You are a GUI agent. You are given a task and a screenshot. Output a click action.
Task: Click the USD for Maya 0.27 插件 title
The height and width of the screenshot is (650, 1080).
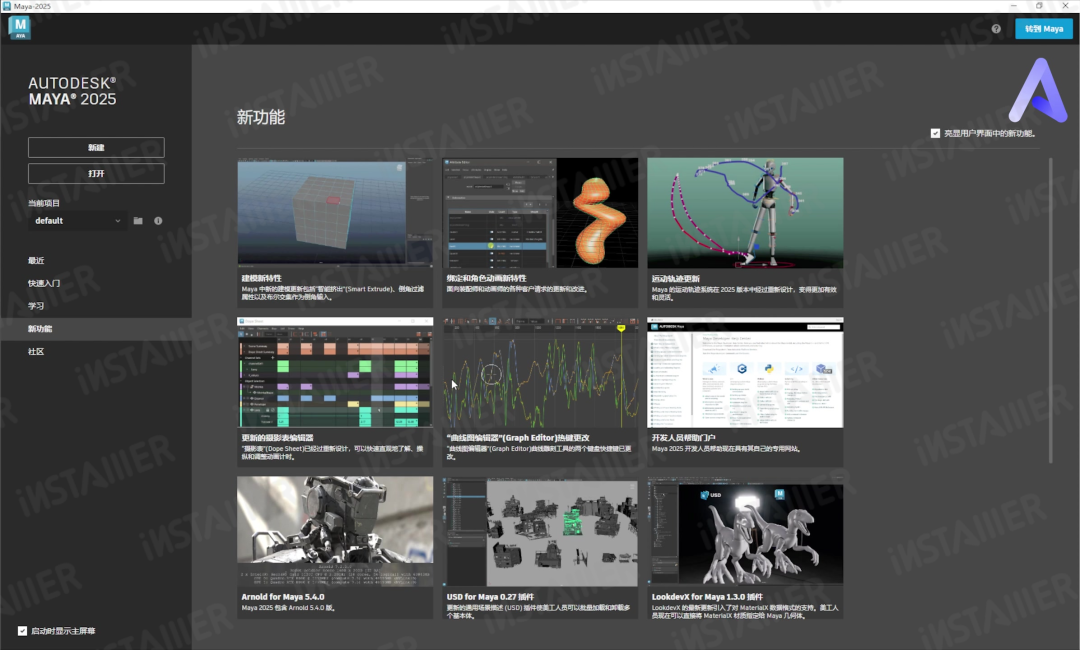(x=490, y=597)
